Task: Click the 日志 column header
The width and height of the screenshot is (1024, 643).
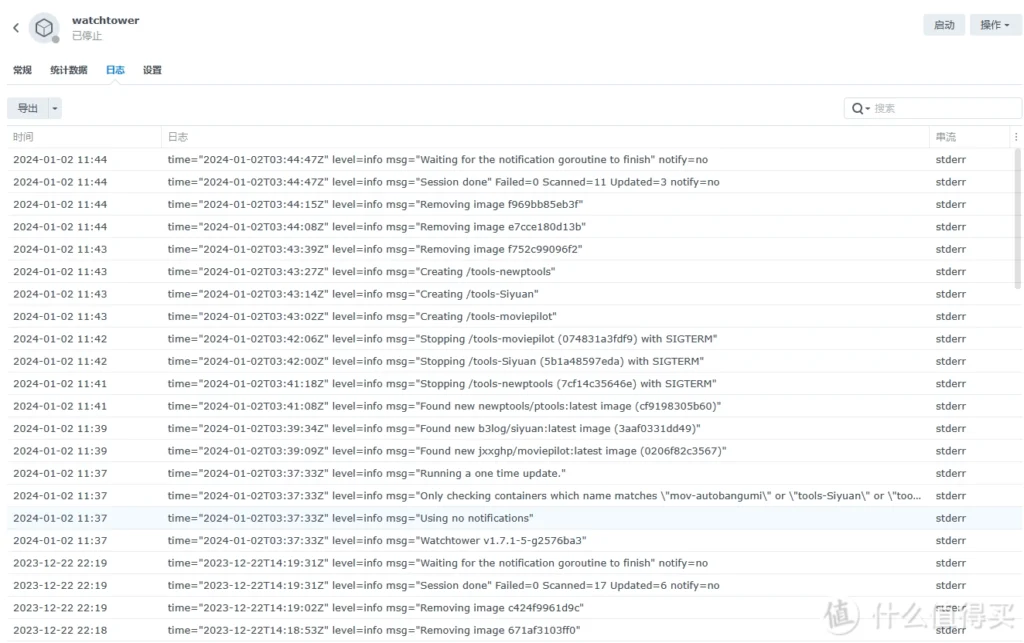Action: (178, 137)
